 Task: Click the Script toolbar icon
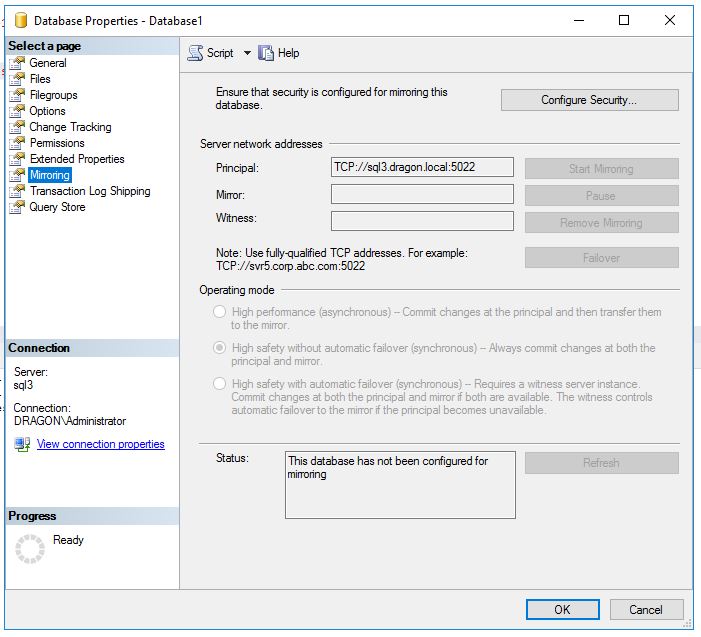click(x=196, y=53)
